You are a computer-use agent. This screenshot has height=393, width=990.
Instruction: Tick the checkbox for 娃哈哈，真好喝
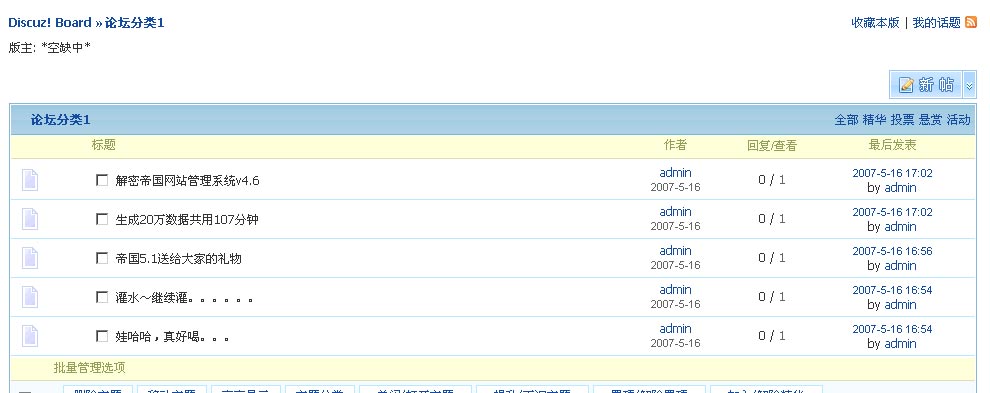pyautogui.click(x=102, y=336)
